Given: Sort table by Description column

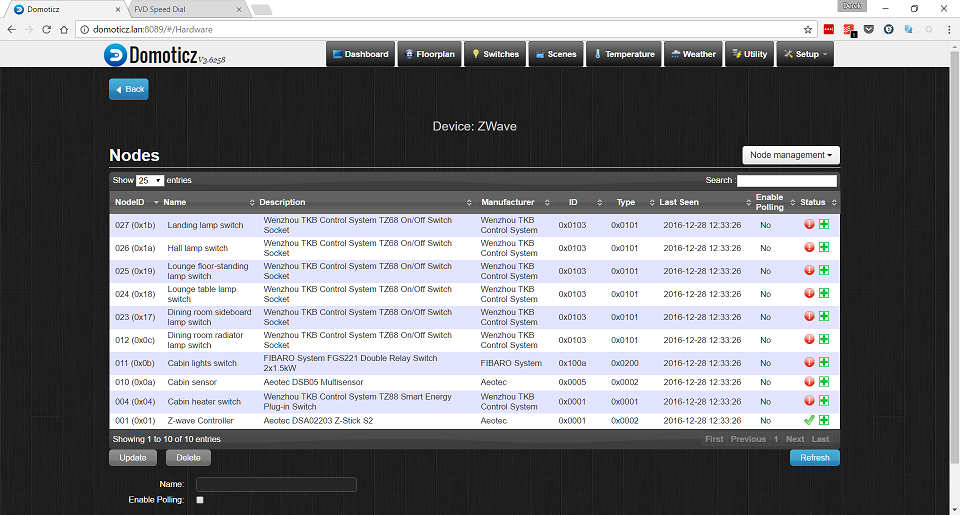Looking at the screenshot, I should pos(366,202).
